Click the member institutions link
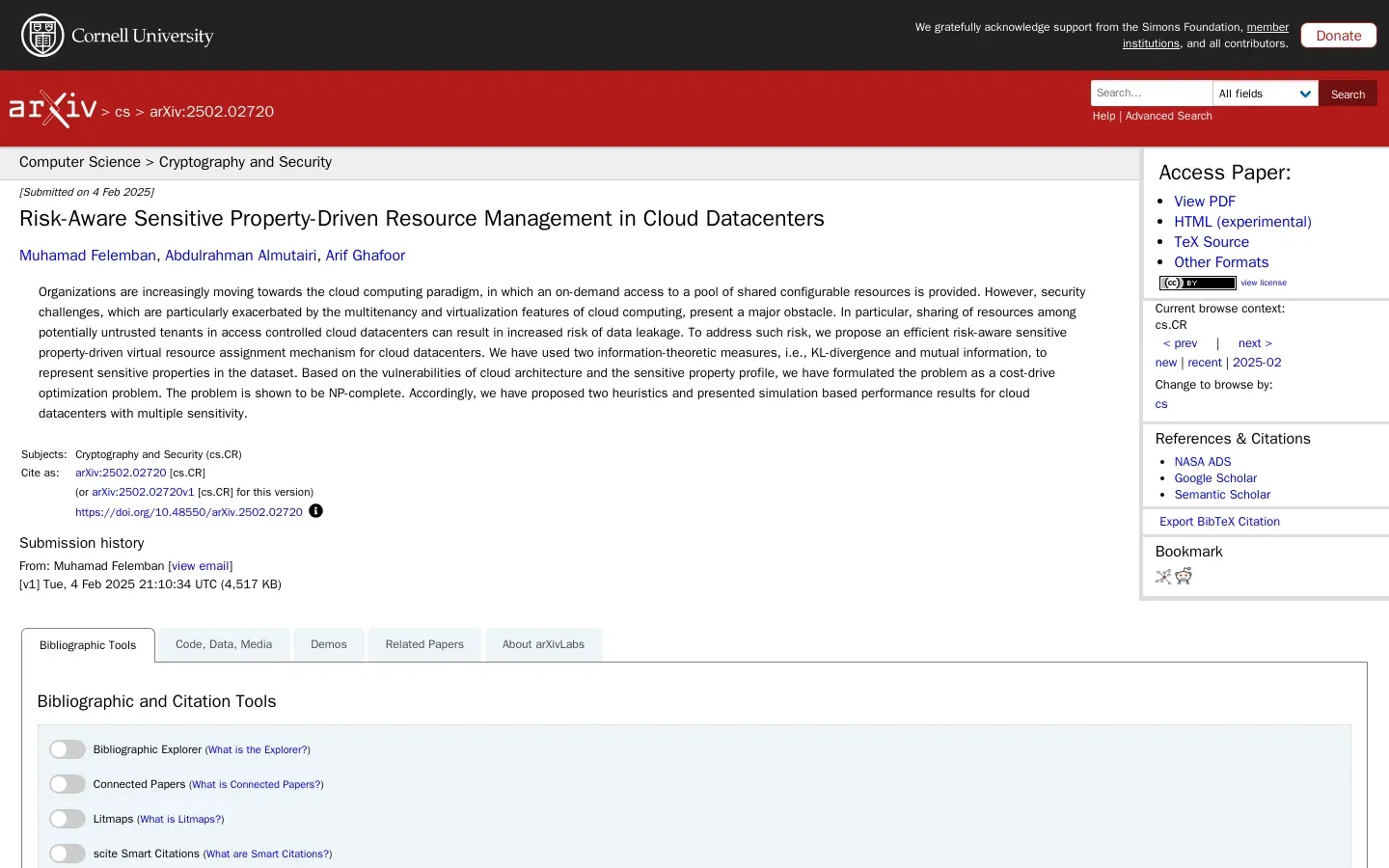 [1206, 36]
